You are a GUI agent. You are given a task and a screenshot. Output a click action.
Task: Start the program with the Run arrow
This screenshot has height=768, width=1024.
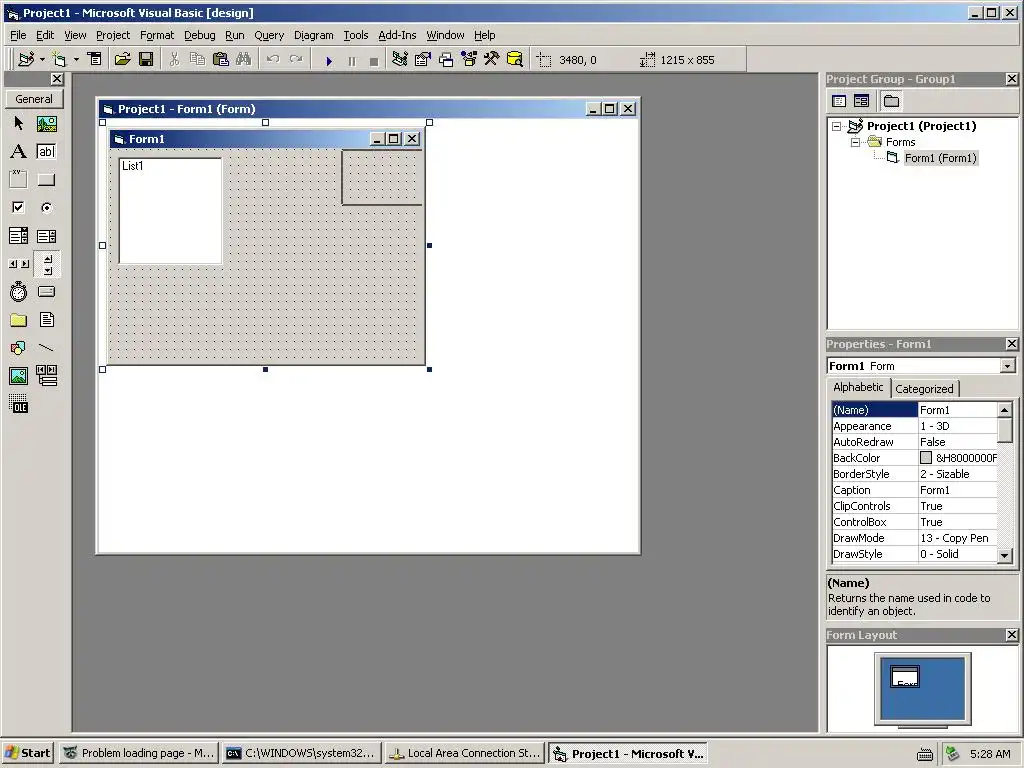click(329, 61)
